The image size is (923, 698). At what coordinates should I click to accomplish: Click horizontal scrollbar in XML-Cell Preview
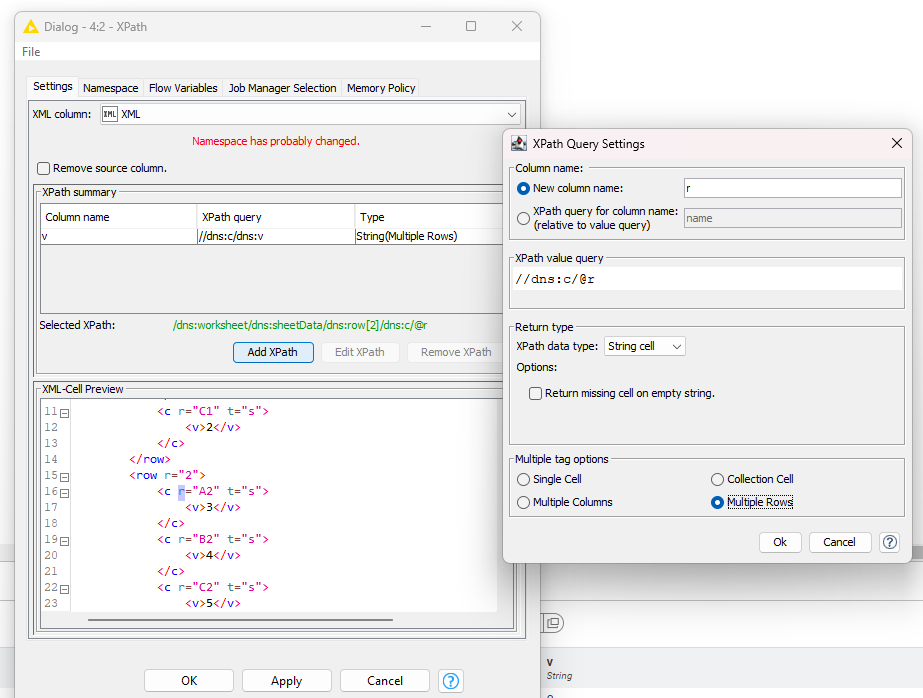tap(240, 620)
